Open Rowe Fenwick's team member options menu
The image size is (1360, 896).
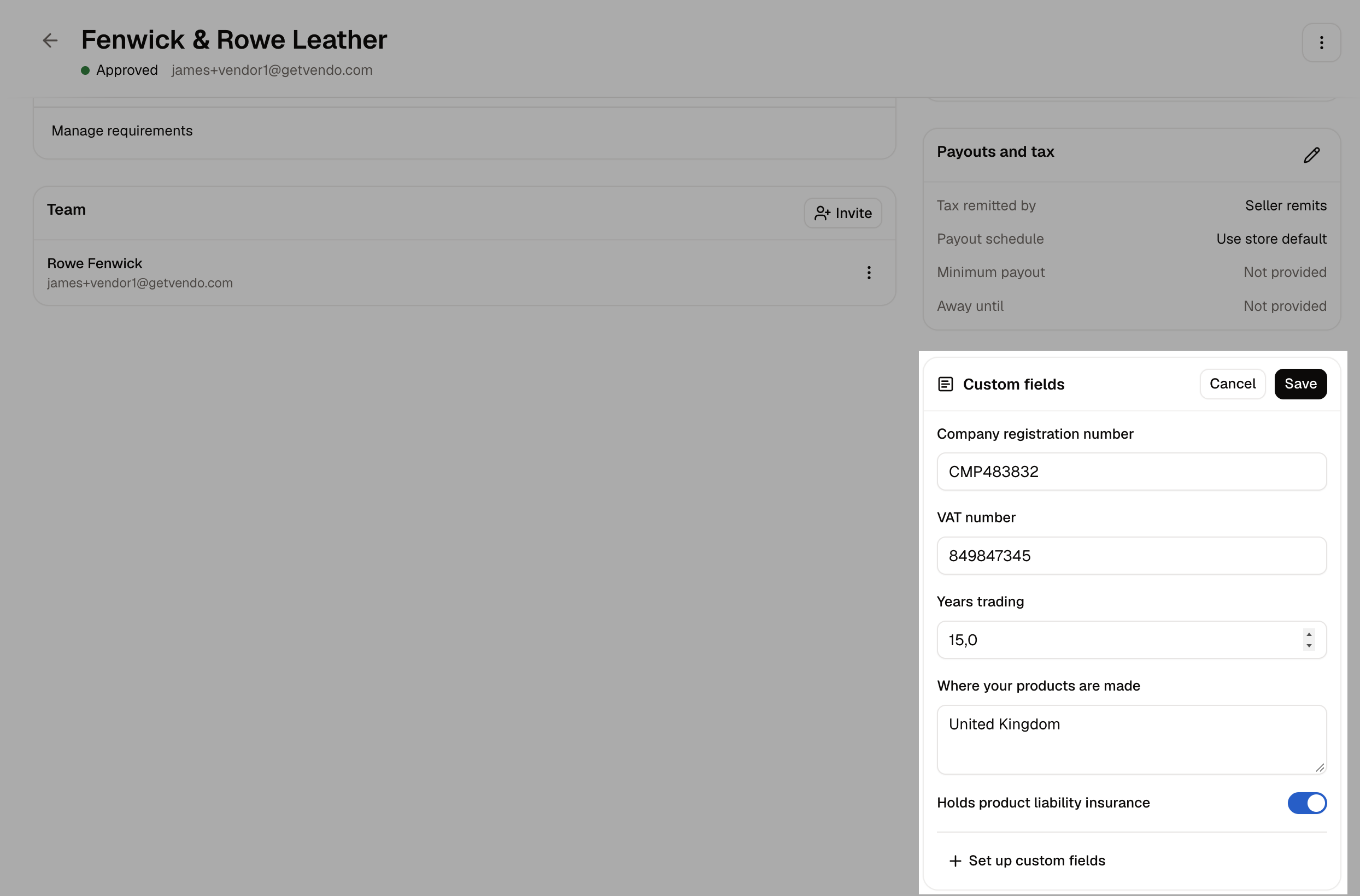tap(869, 273)
